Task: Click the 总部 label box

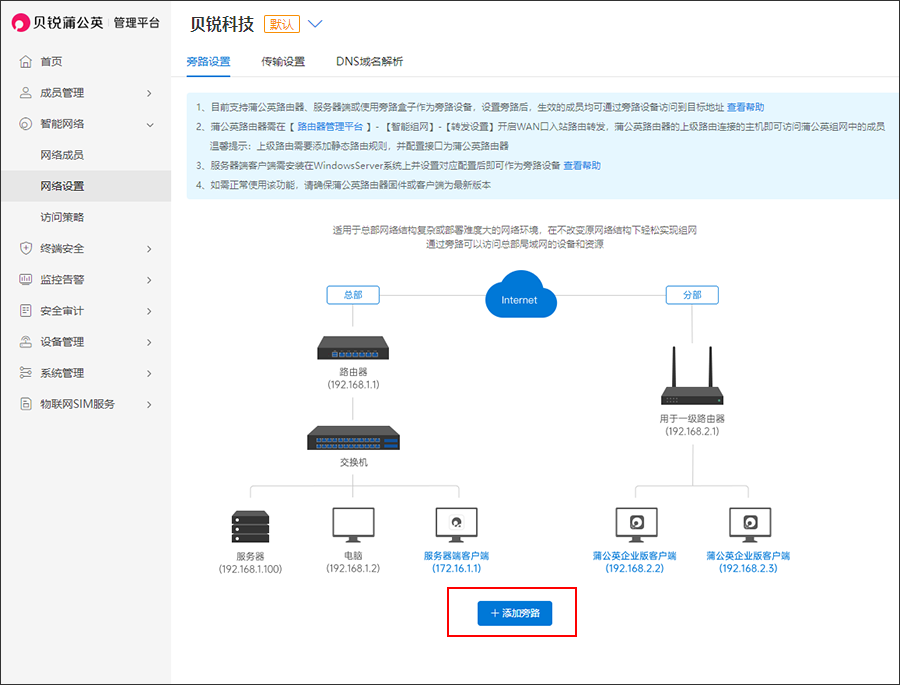Action: tap(353, 295)
